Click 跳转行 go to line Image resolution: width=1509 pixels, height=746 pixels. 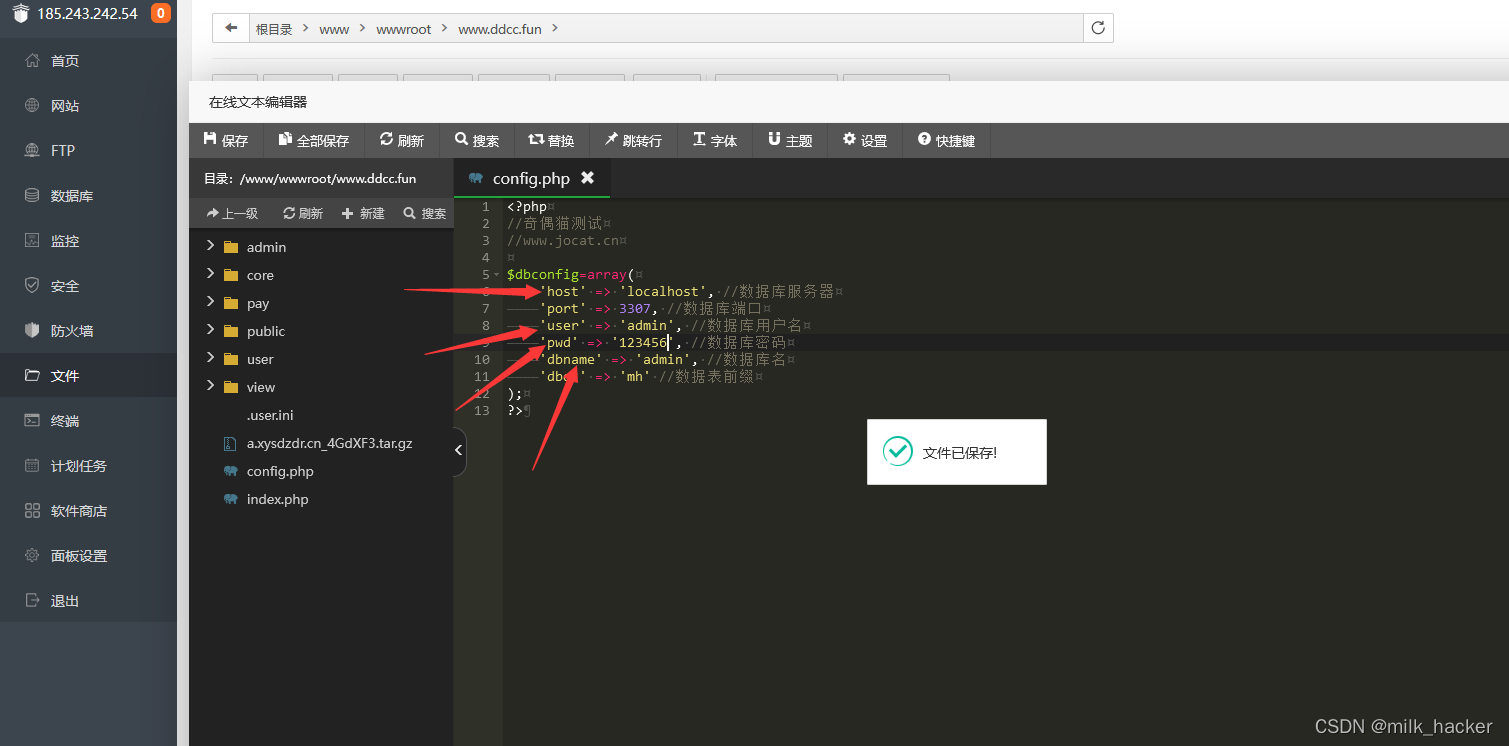633,141
